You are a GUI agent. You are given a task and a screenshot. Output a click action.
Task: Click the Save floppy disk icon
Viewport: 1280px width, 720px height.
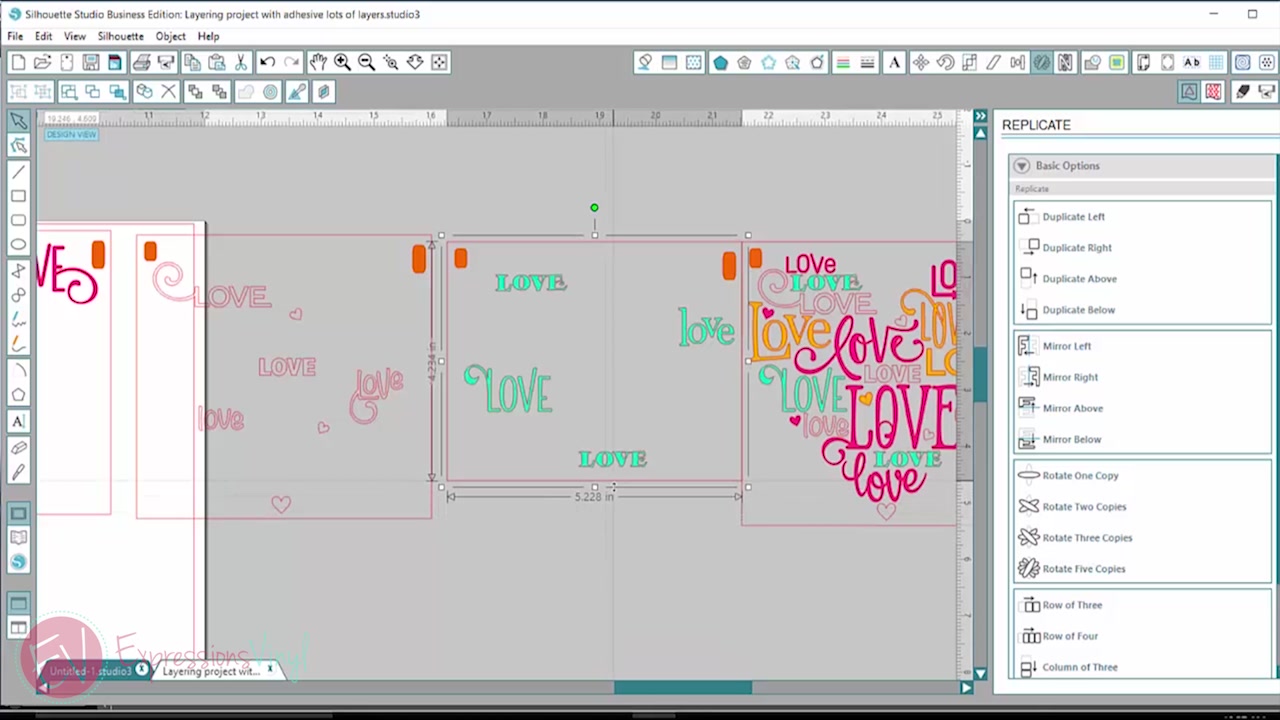click(91, 62)
